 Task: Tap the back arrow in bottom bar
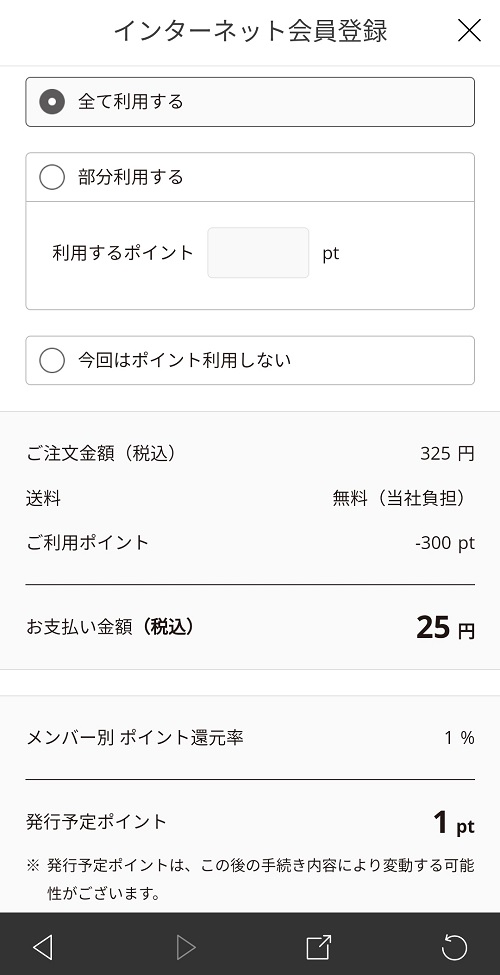click(x=42, y=948)
